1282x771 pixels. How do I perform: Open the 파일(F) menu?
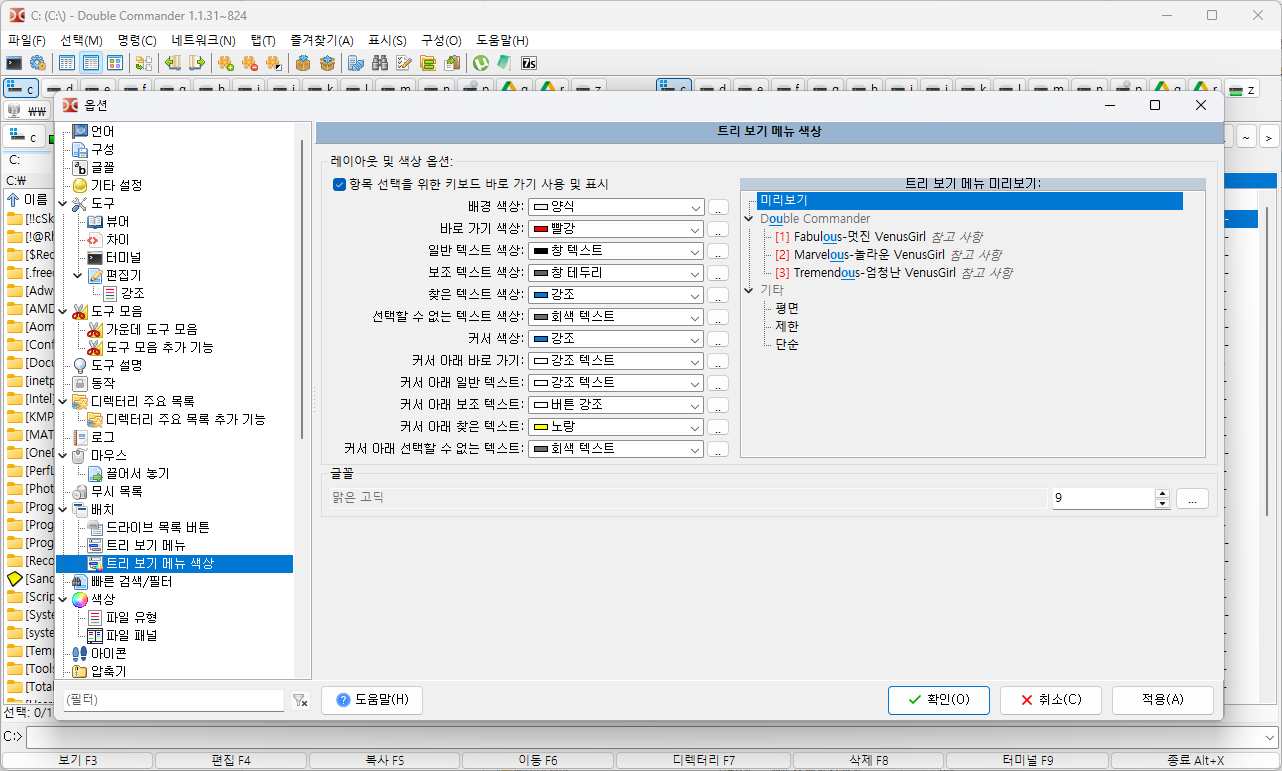pyautogui.click(x=27, y=40)
